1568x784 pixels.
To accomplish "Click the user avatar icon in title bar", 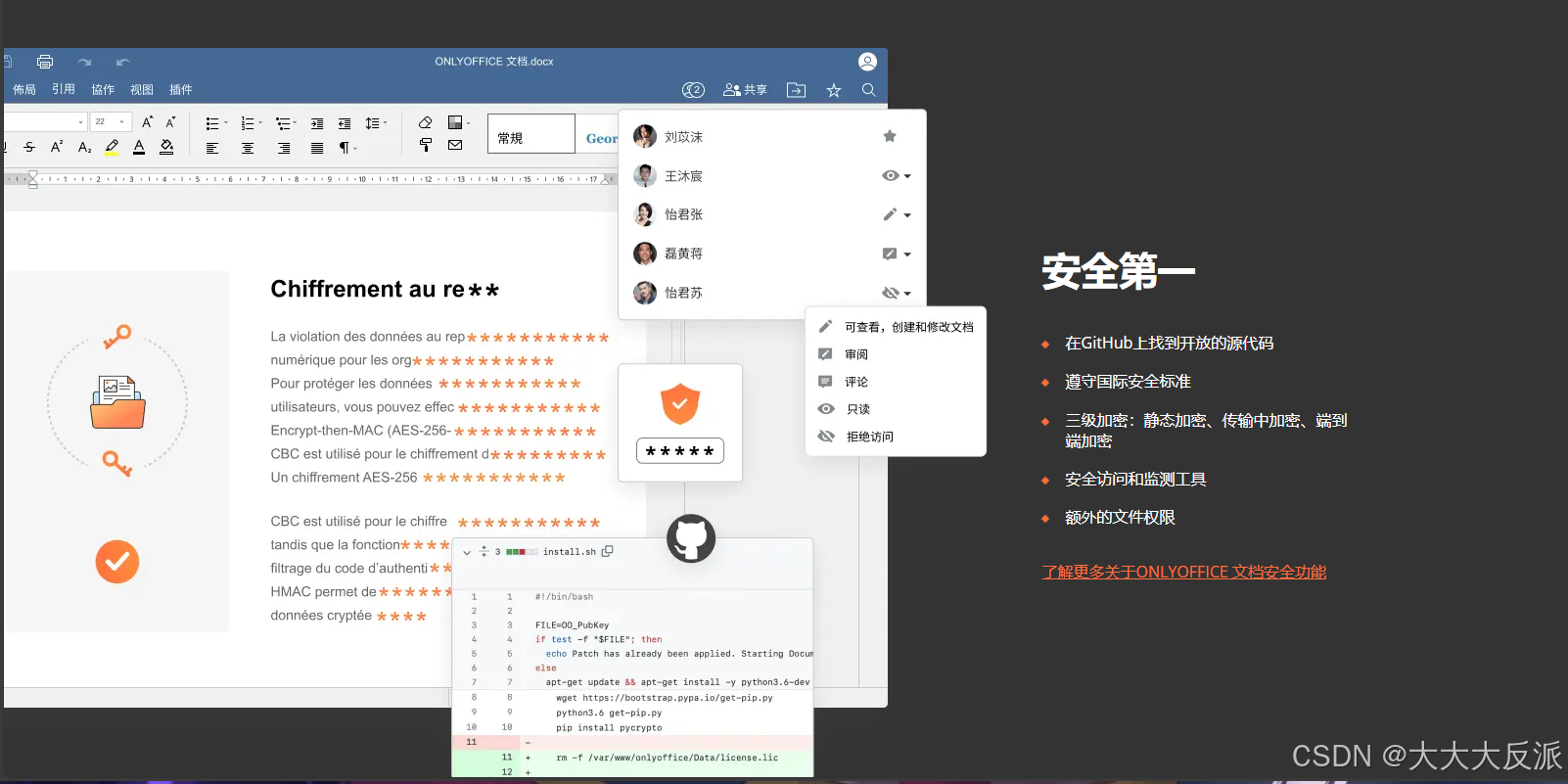I will point(867,62).
